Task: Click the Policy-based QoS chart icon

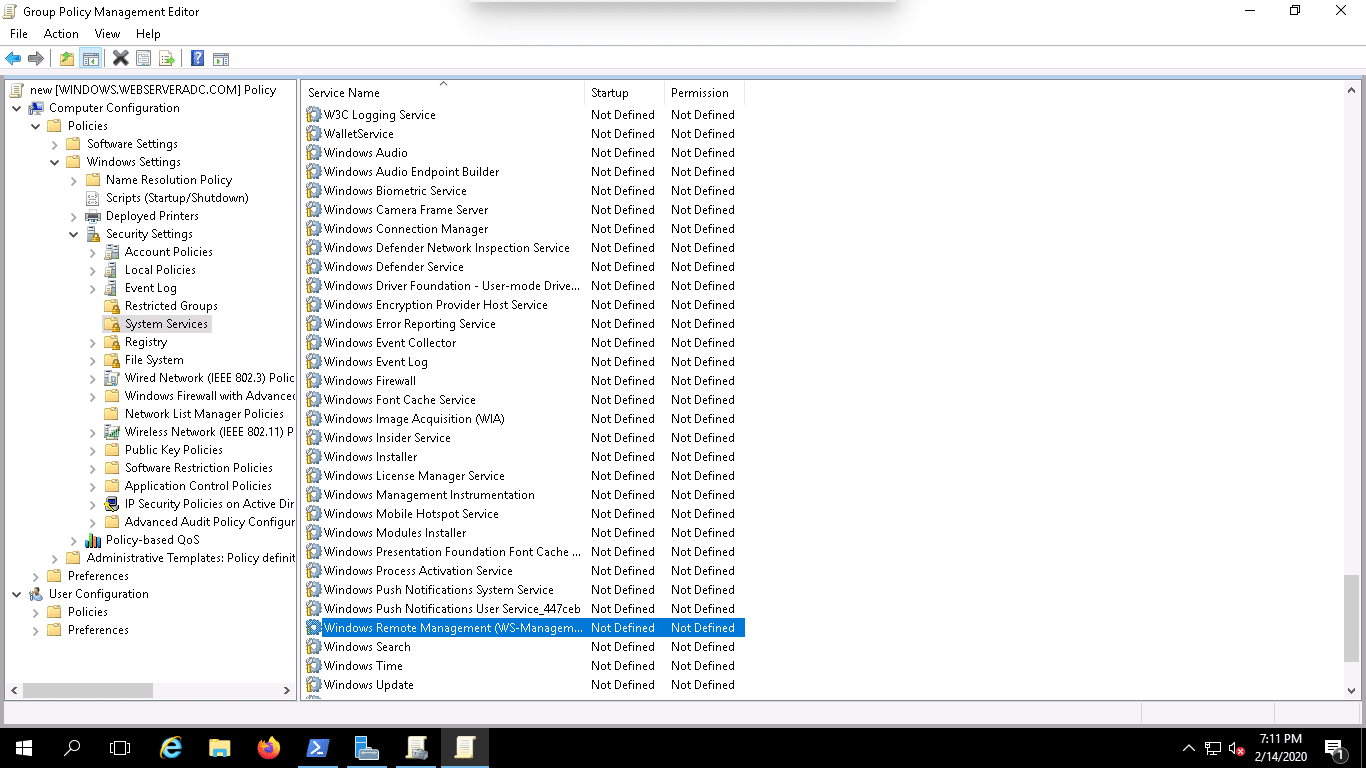Action: point(93,540)
